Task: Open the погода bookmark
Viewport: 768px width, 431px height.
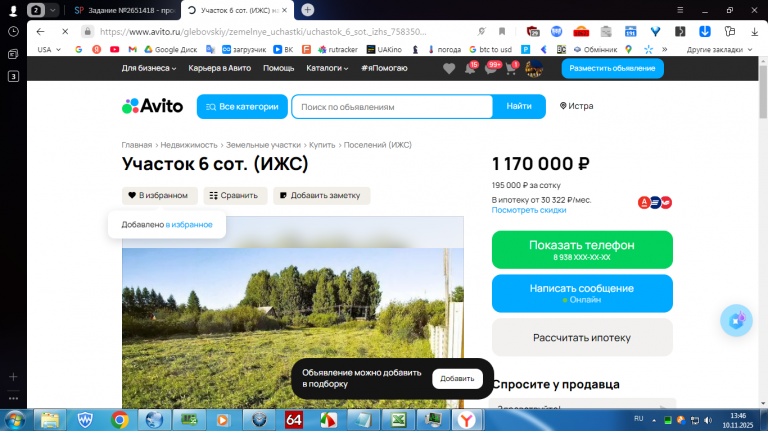Action: [444, 49]
